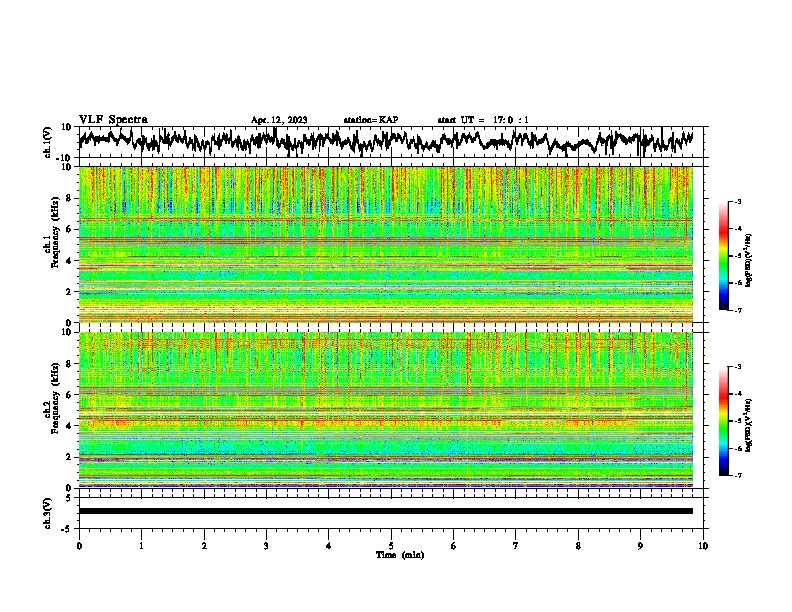Click inside the ch.1 spectrogram panel
The image size is (792, 612).
tap(386, 244)
